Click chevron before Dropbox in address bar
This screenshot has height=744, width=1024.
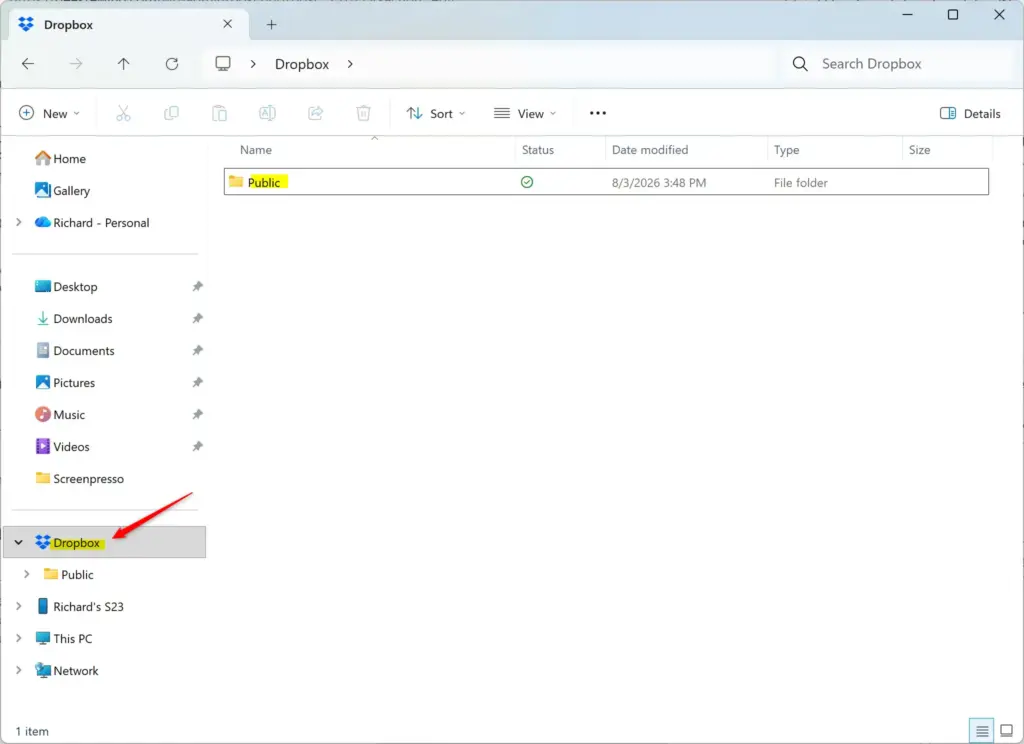[253, 63]
